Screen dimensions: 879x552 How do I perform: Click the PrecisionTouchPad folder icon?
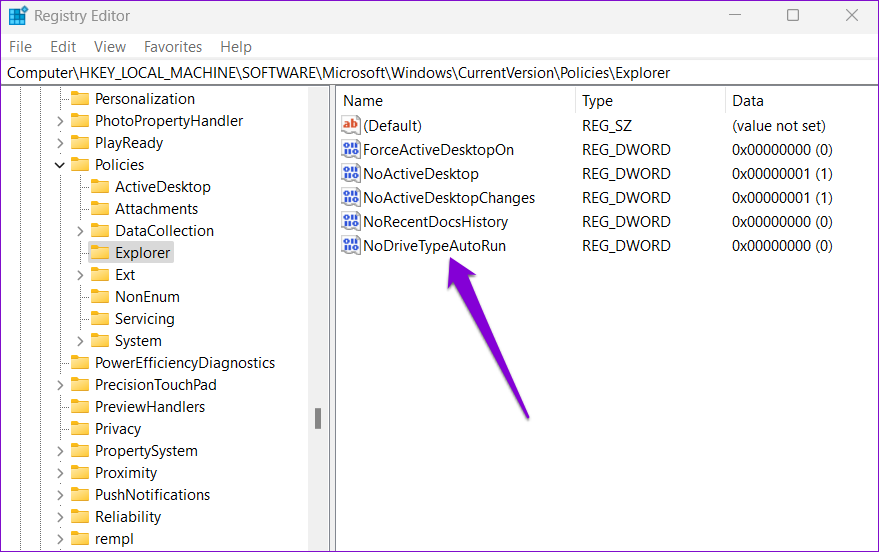click(x=80, y=384)
